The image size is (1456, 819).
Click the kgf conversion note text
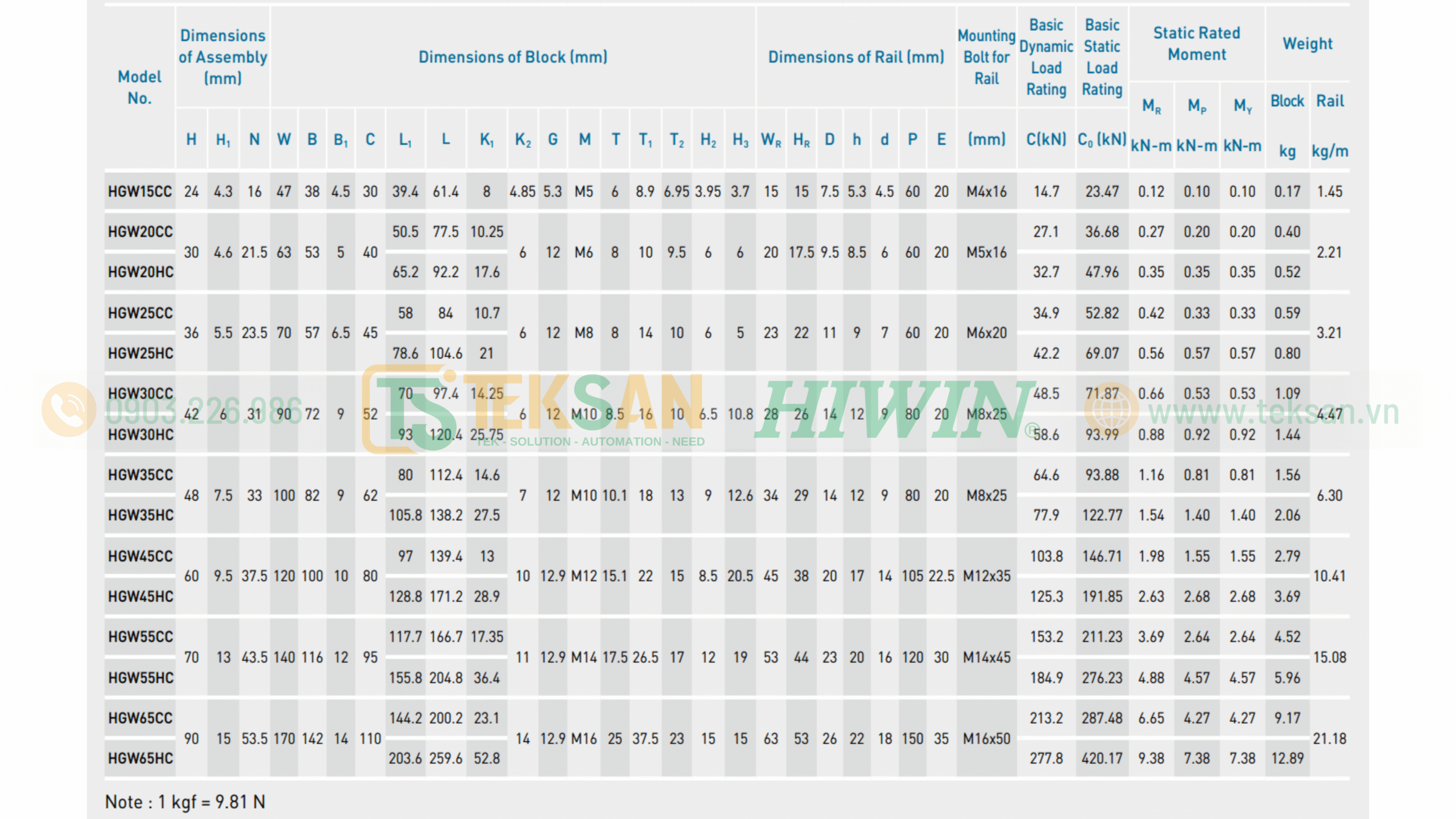(185, 802)
